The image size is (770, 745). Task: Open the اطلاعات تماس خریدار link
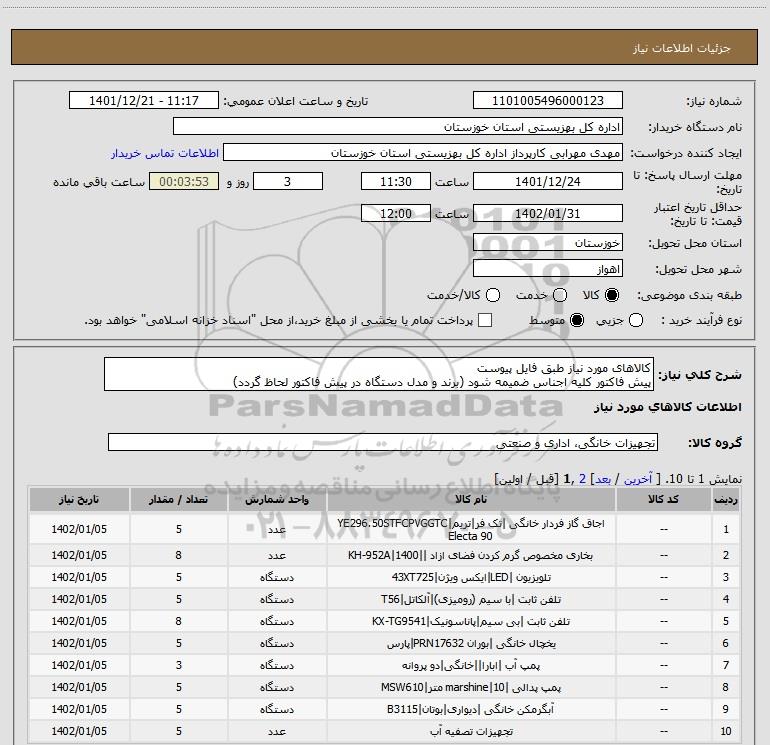(165, 153)
